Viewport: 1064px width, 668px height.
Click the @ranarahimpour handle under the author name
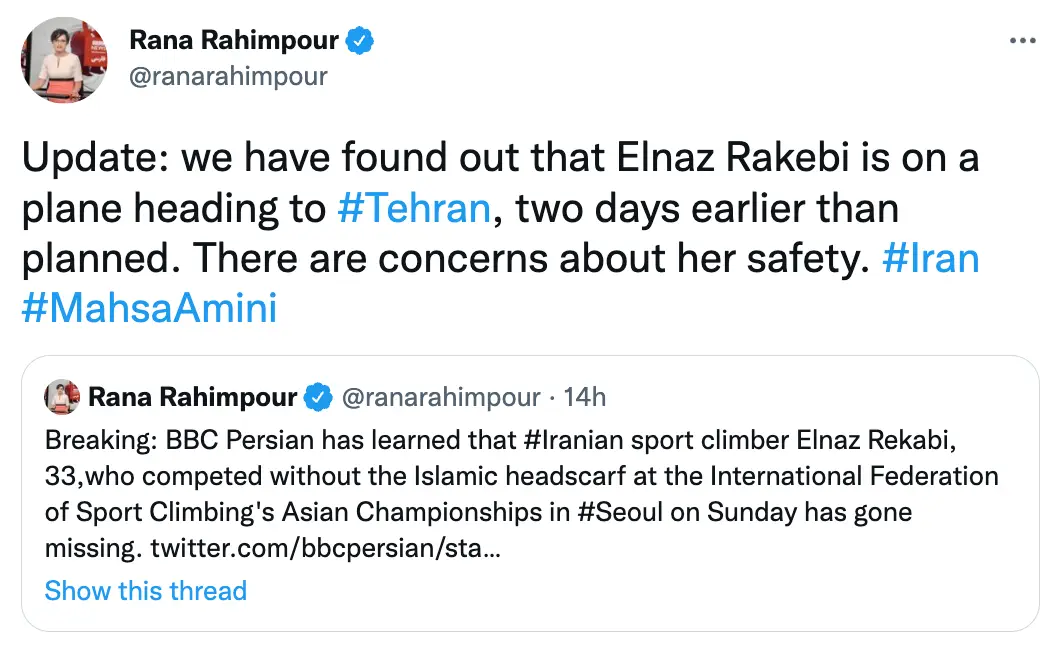[230, 75]
